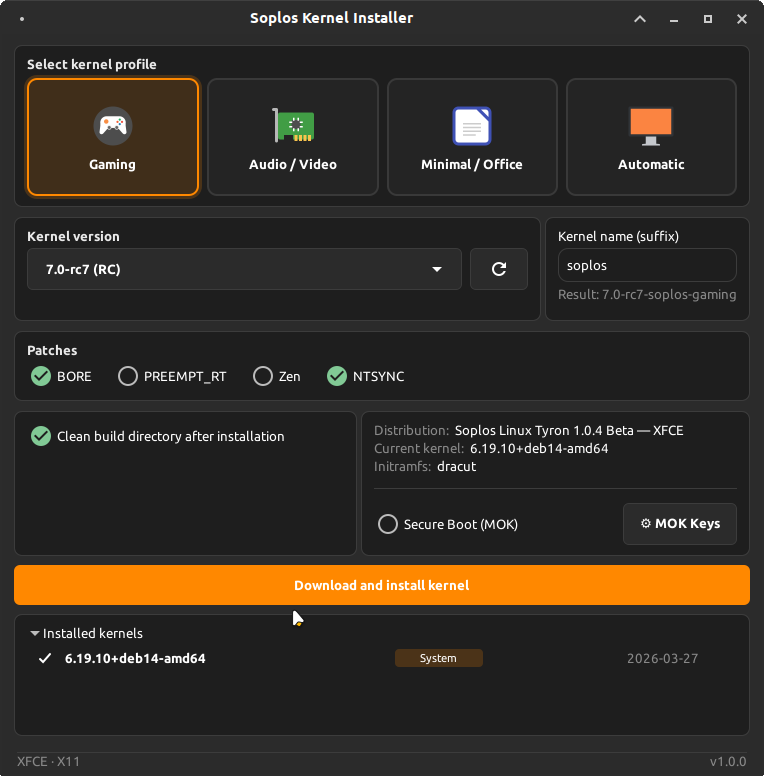Refresh the kernel version list

(499, 269)
